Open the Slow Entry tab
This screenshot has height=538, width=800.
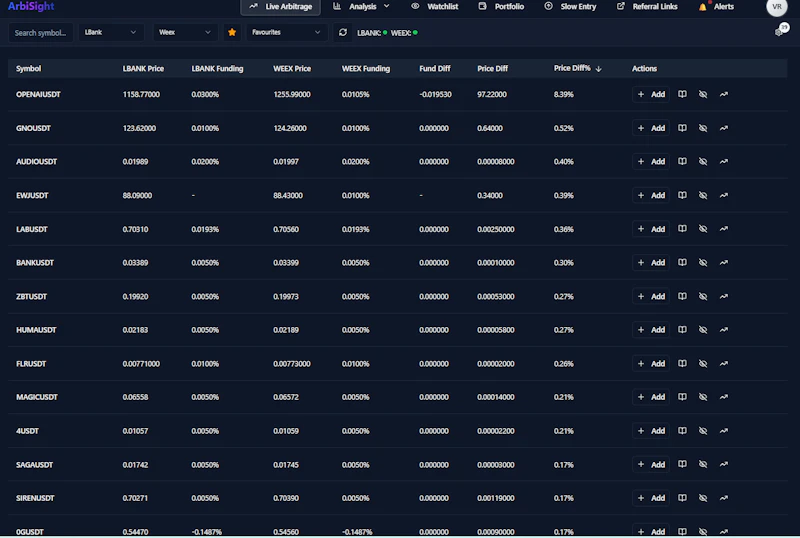pos(570,7)
